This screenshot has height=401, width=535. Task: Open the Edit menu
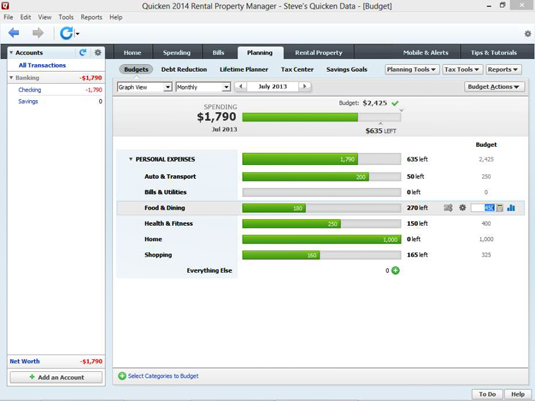(25, 17)
